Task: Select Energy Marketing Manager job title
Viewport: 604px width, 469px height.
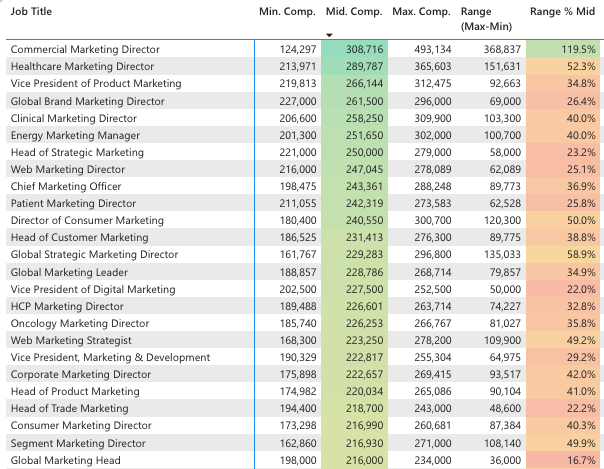Action: [75, 135]
